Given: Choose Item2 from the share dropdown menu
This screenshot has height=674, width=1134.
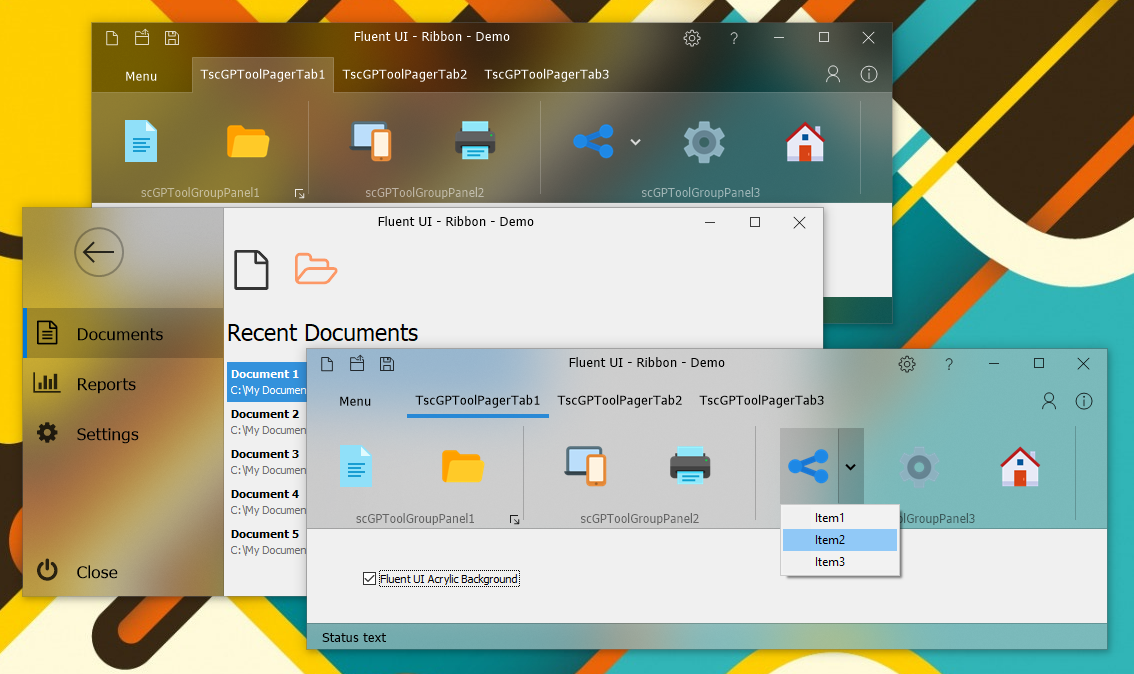Looking at the screenshot, I should point(840,539).
